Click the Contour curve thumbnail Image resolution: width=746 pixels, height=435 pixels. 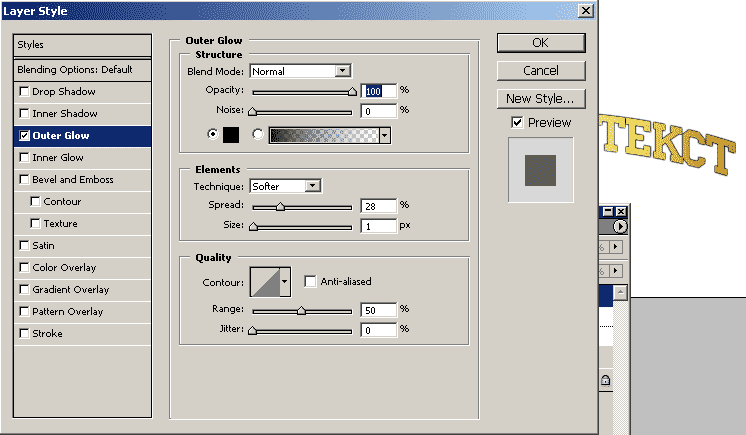click(x=265, y=282)
